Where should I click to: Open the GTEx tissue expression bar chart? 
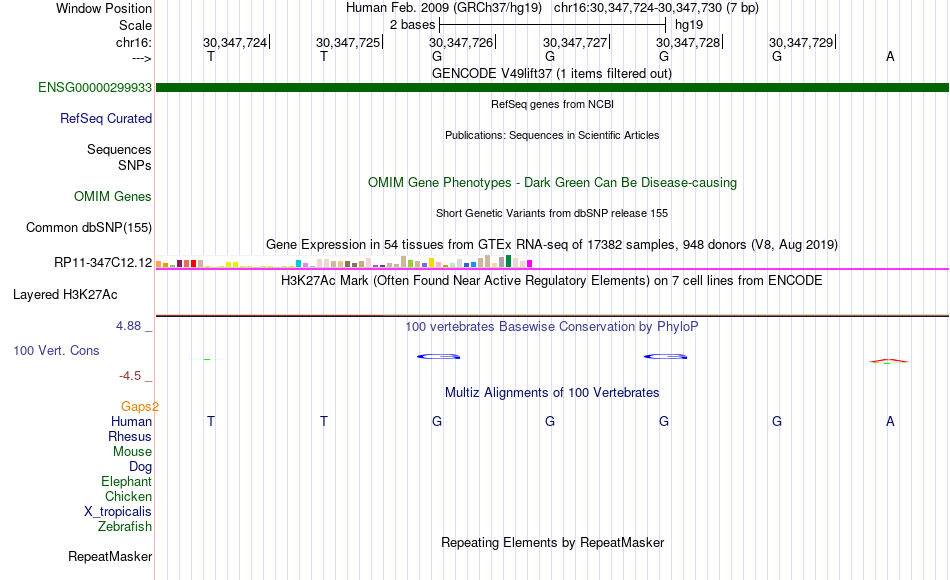[344, 261]
